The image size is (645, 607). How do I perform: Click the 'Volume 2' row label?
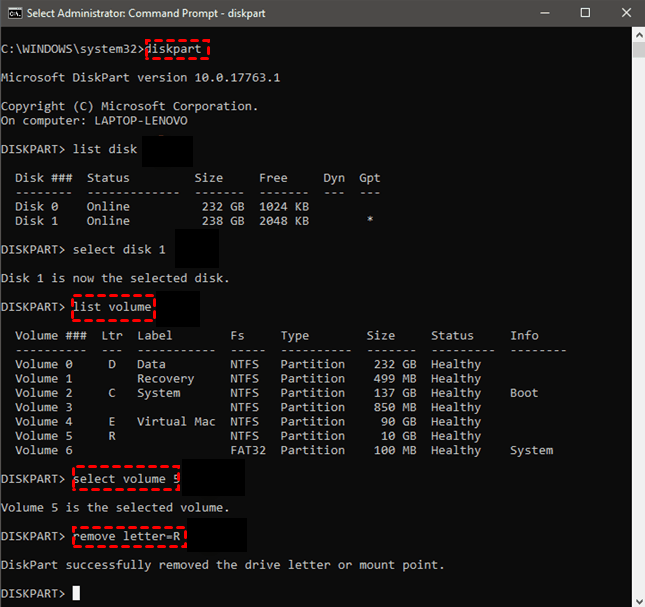pos(44,393)
